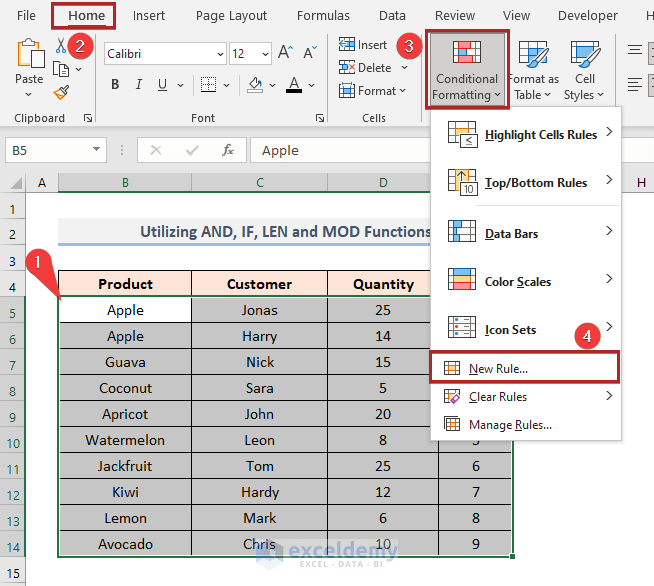Open the File tab
This screenshot has width=654, height=586.
tap(26, 15)
